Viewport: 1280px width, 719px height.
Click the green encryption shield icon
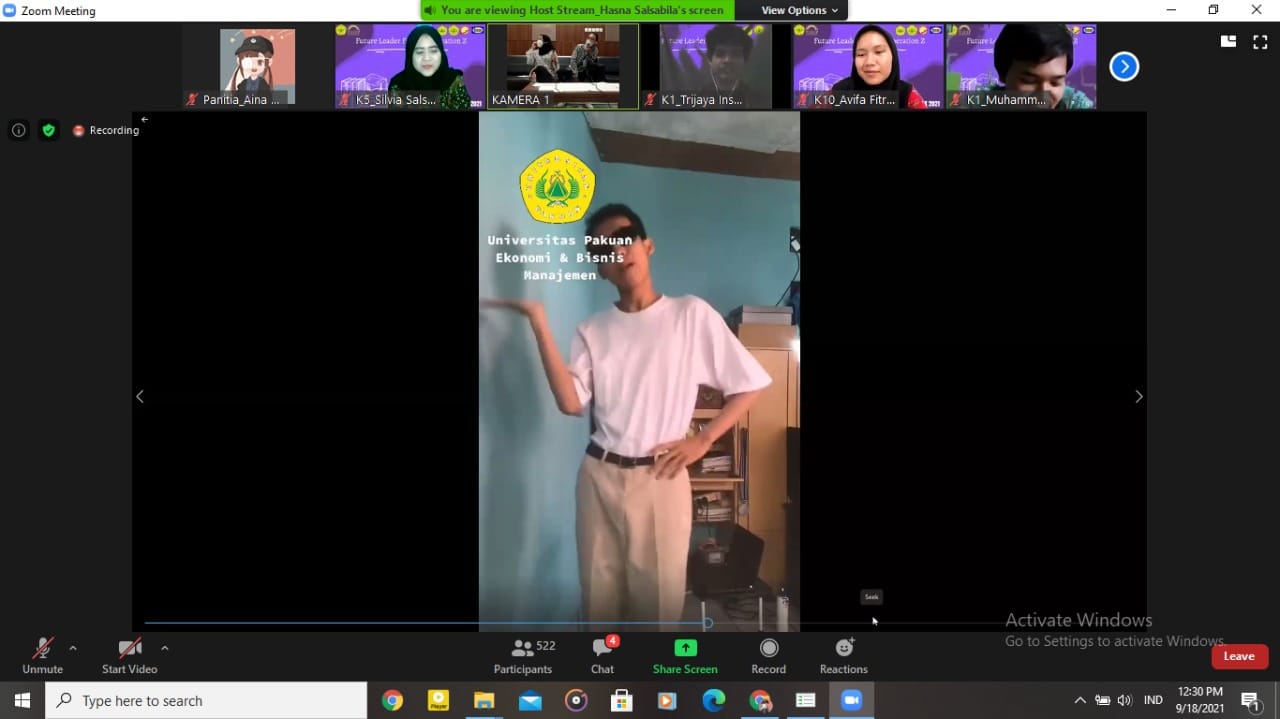(48, 130)
